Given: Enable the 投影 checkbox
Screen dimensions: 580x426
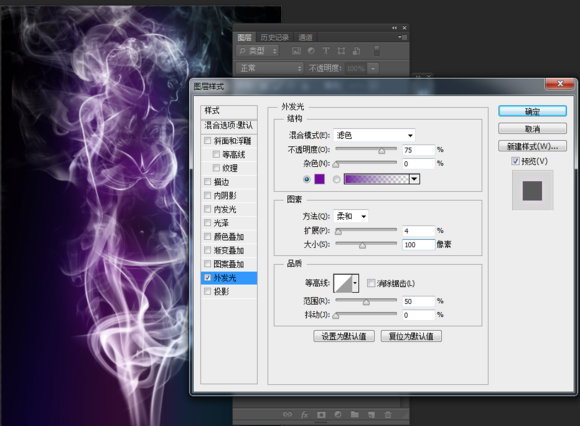Looking at the screenshot, I should click(208, 291).
